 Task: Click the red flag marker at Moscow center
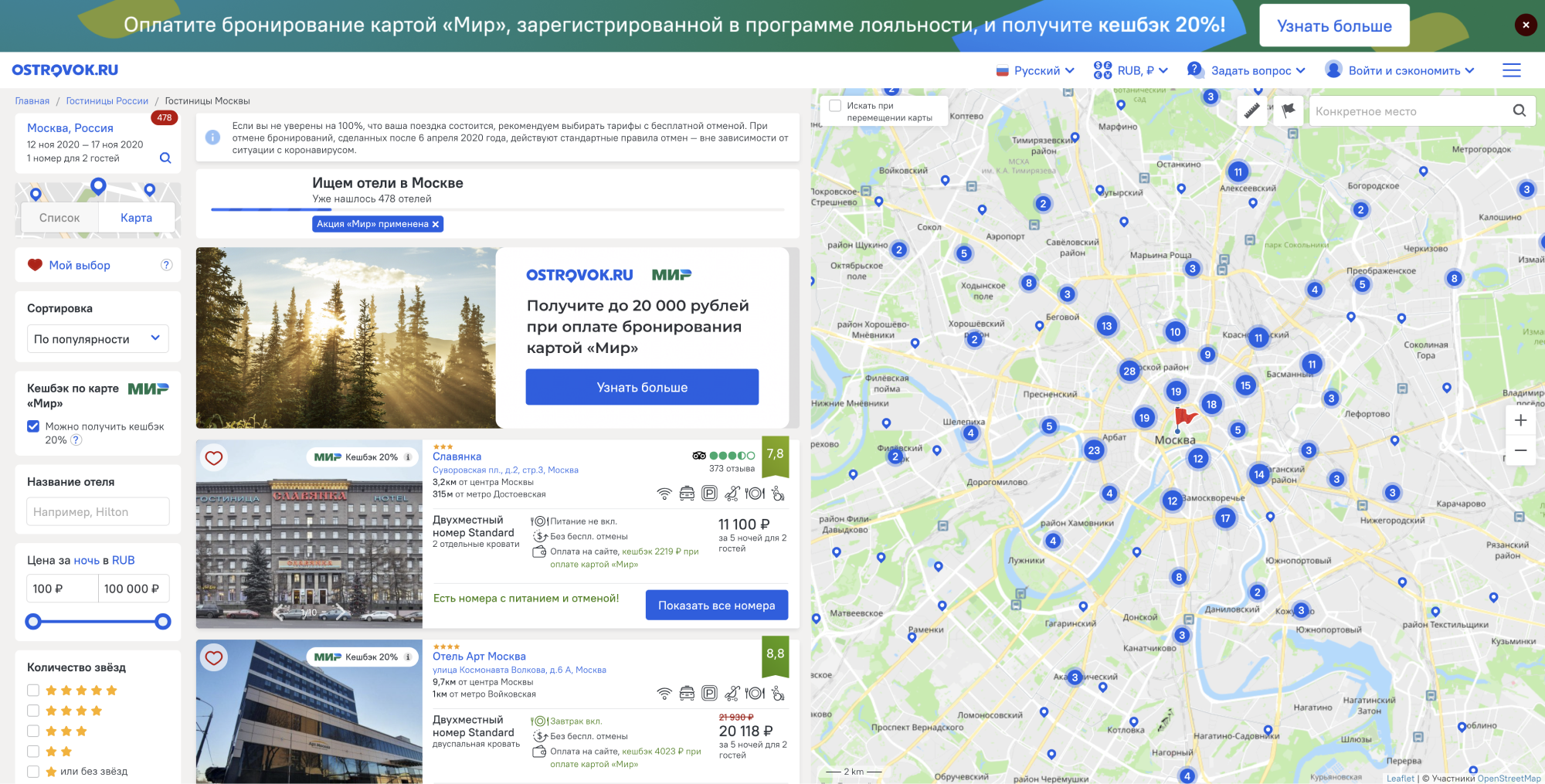click(x=1184, y=418)
